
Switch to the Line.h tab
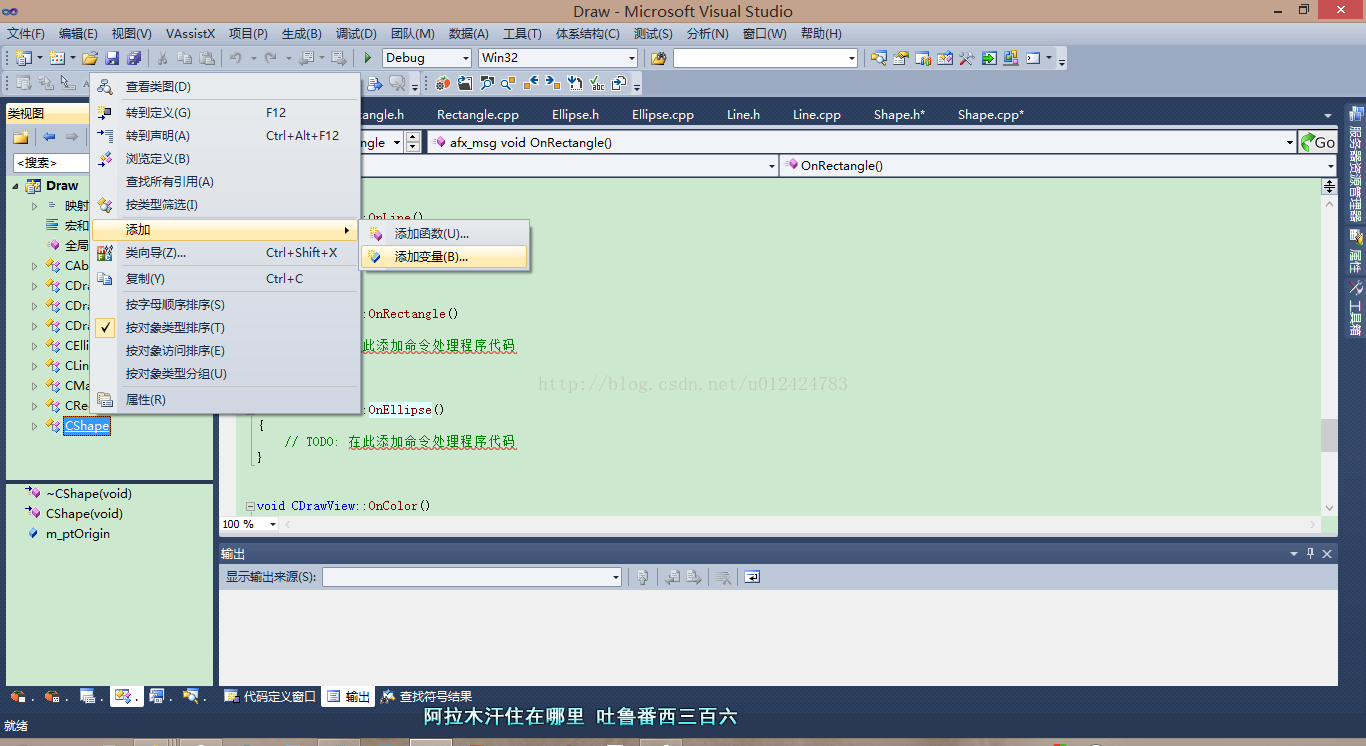(x=743, y=115)
